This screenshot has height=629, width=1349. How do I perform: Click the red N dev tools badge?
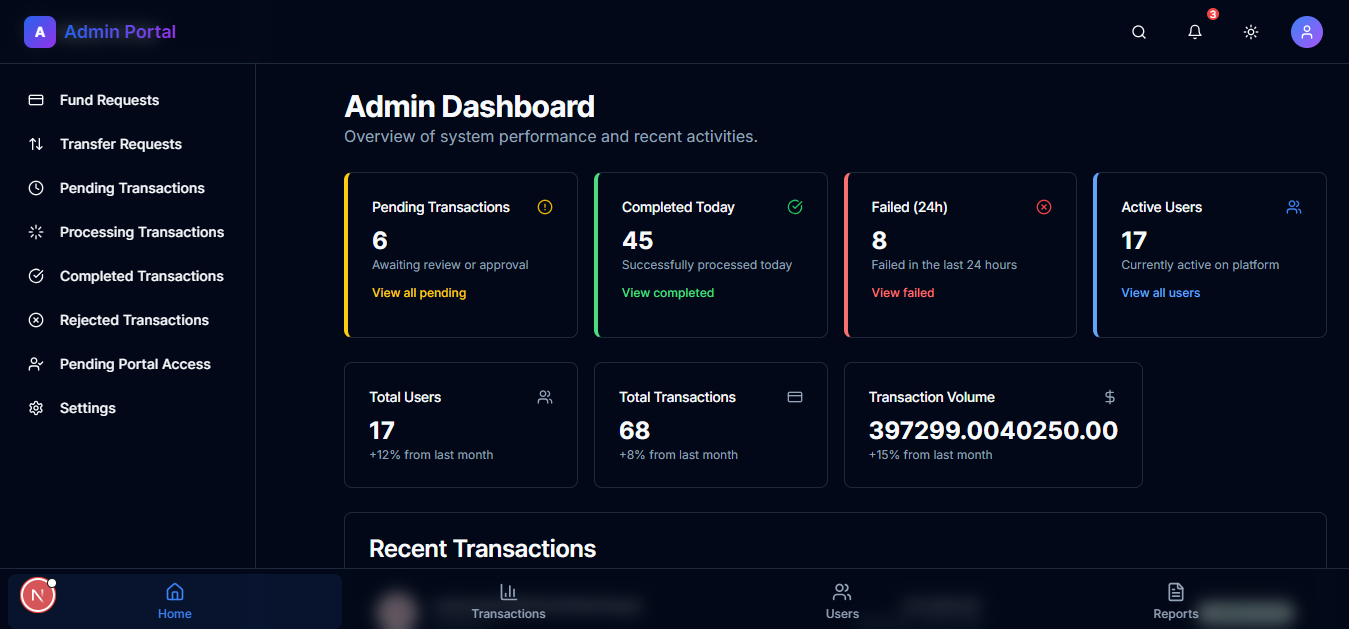click(38, 596)
